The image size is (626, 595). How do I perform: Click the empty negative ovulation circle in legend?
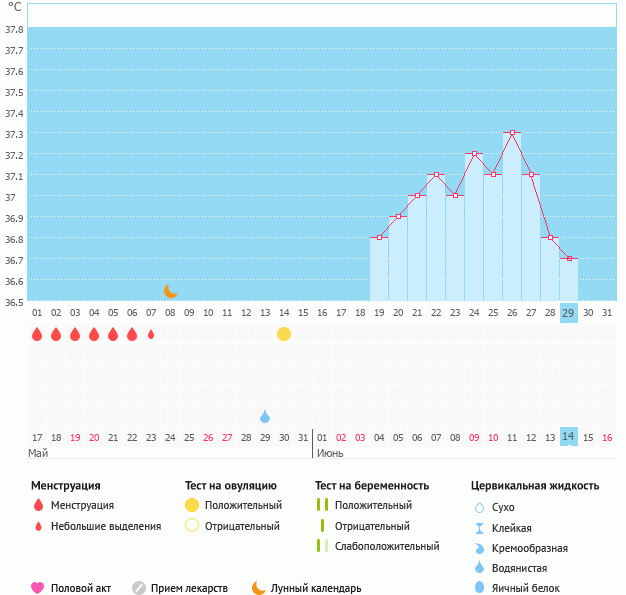(192, 526)
